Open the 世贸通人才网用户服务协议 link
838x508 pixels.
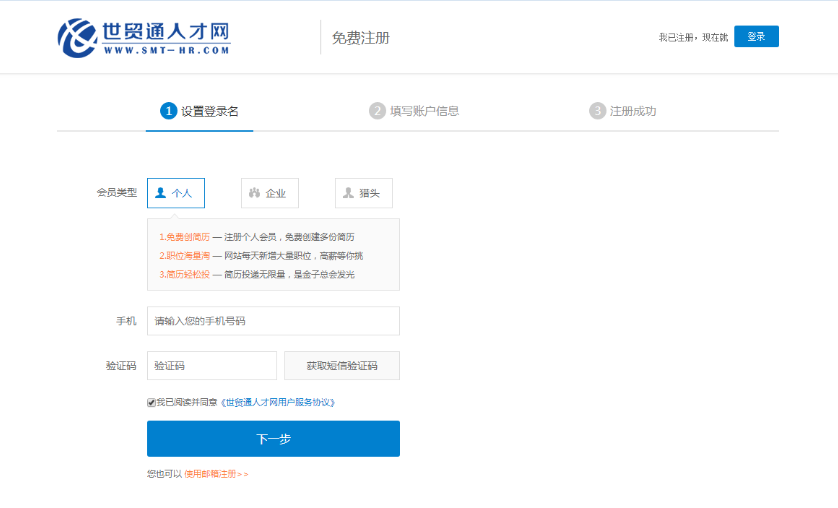pyautogui.click(x=278, y=402)
